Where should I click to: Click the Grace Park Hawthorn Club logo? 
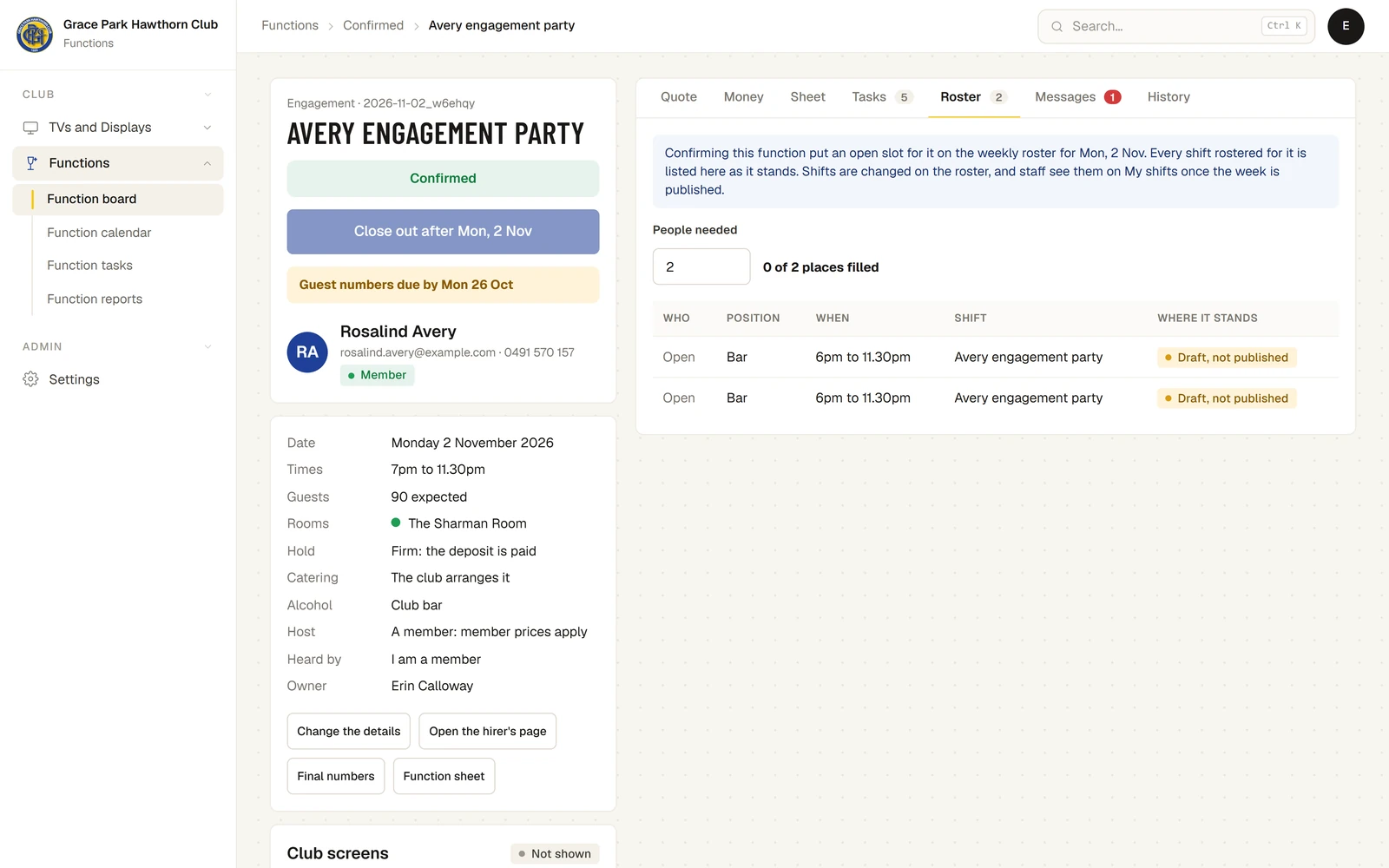pyautogui.click(x=35, y=34)
